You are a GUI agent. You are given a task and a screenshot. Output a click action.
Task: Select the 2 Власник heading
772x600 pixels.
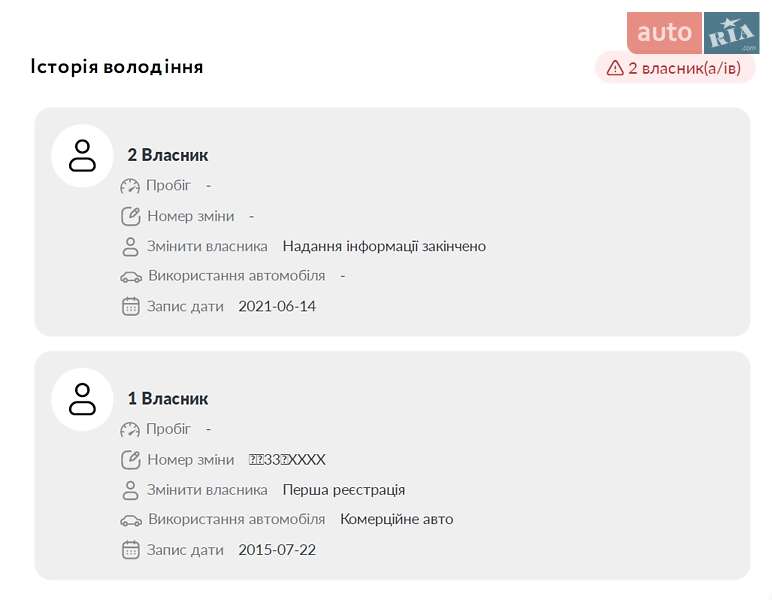click(168, 155)
